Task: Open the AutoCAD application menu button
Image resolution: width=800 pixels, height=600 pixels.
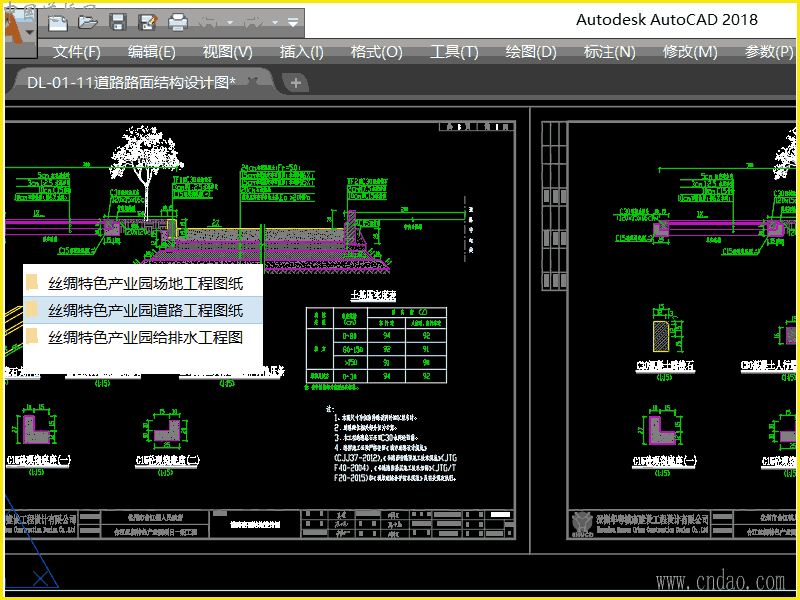Action: [17, 26]
